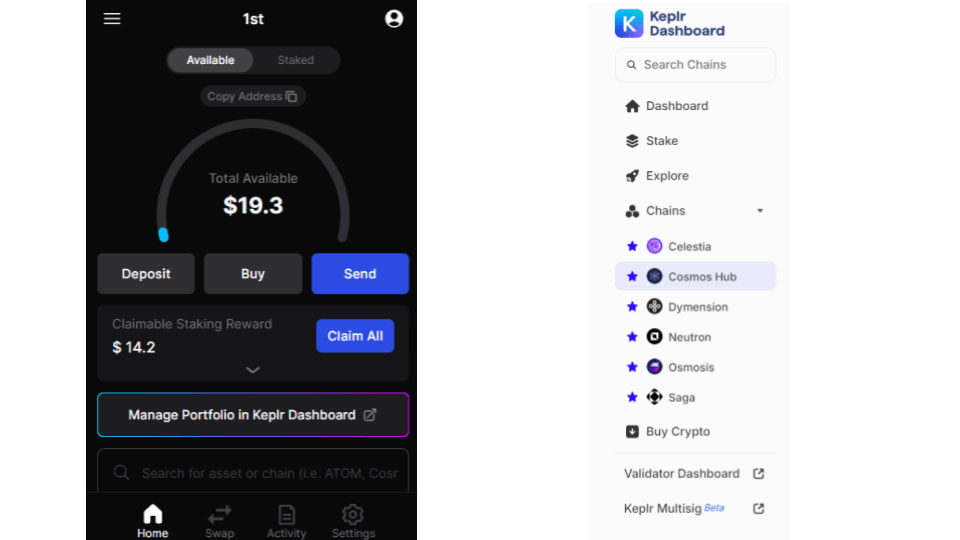Click the external link icon beside Validator Dashboard
Image resolution: width=960 pixels, height=540 pixels.
click(758, 474)
